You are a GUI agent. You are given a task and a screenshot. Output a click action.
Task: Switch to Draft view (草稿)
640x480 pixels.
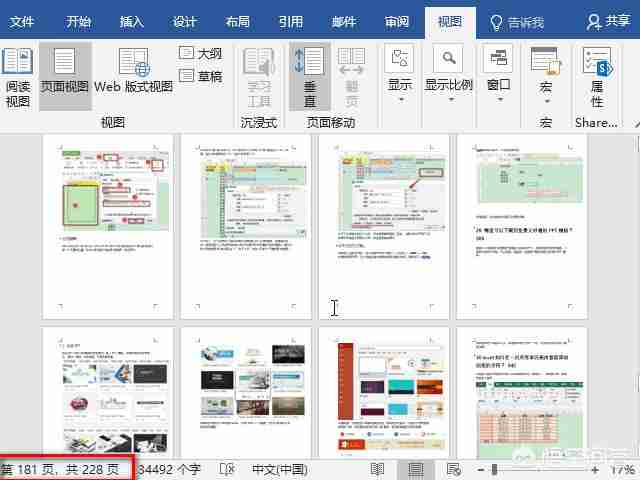[x=200, y=76]
